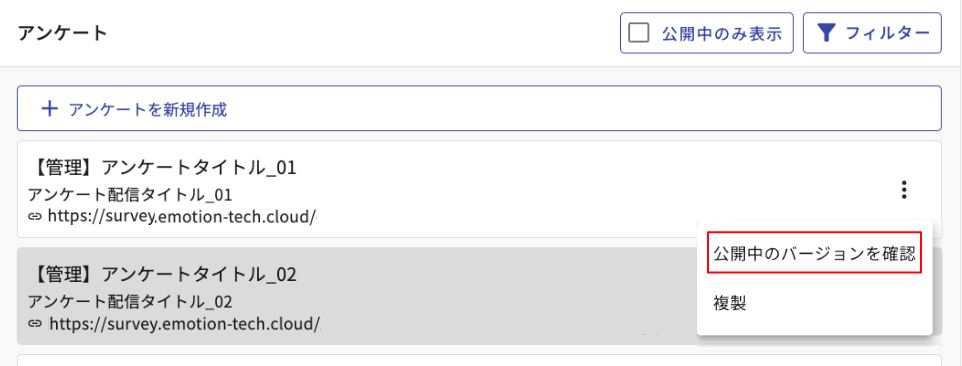The height and width of the screenshot is (366, 962).
Task: Tick the 公開中のみ表示 checkbox
Action: tap(639, 33)
